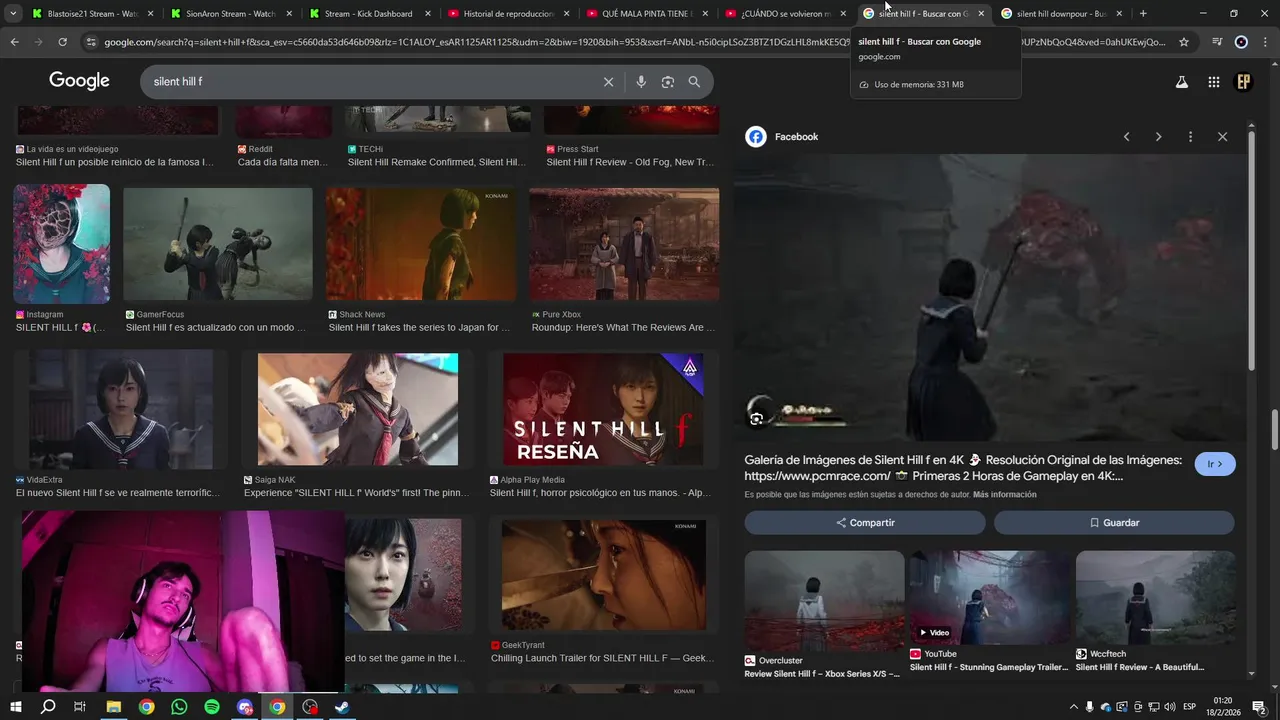This screenshot has width=1280, height=720.
Task: Switch to Historial de reproducciones tab
Action: [x=508, y=14]
